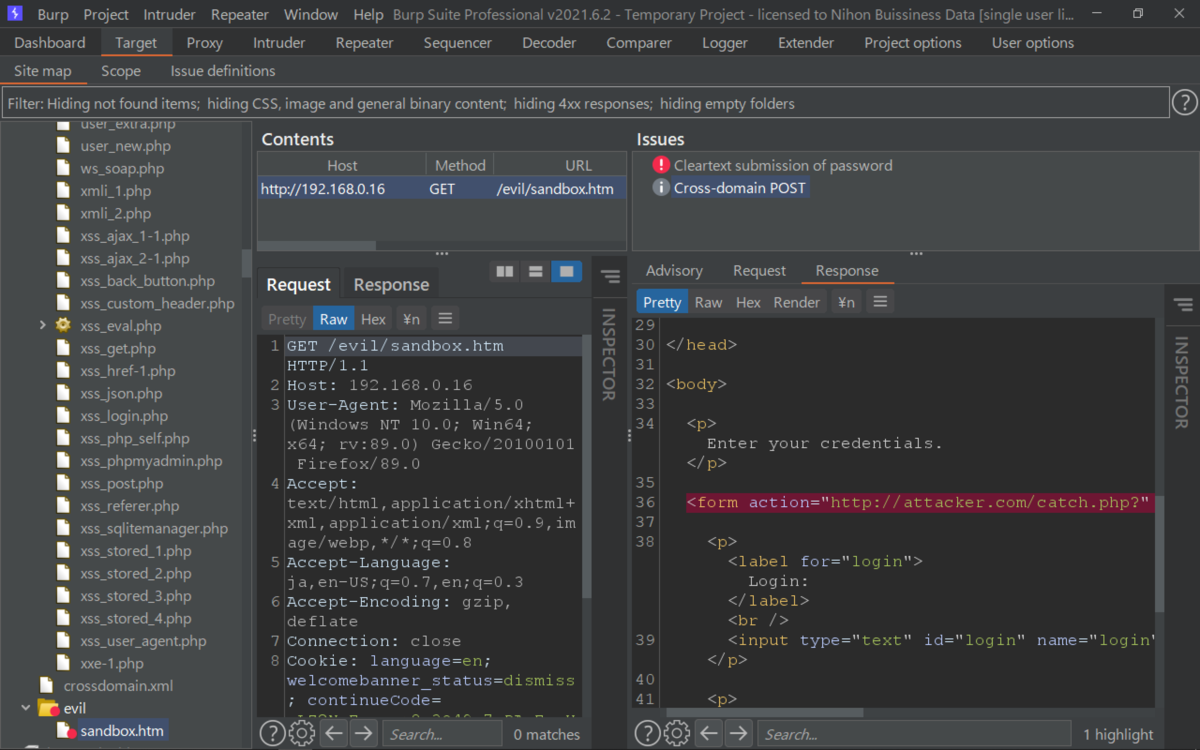The image size is (1200, 750).
Task: Sort contents table by Host column
Action: tap(342, 165)
